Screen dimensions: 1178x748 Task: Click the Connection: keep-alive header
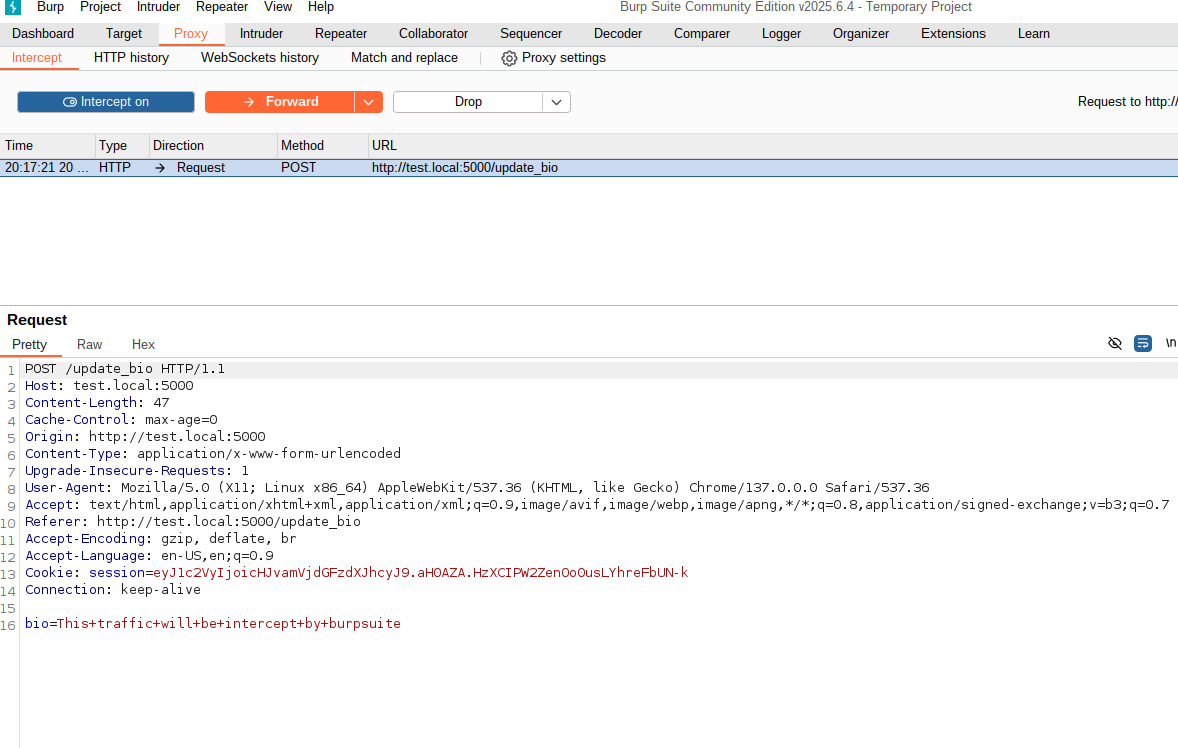(113, 590)
